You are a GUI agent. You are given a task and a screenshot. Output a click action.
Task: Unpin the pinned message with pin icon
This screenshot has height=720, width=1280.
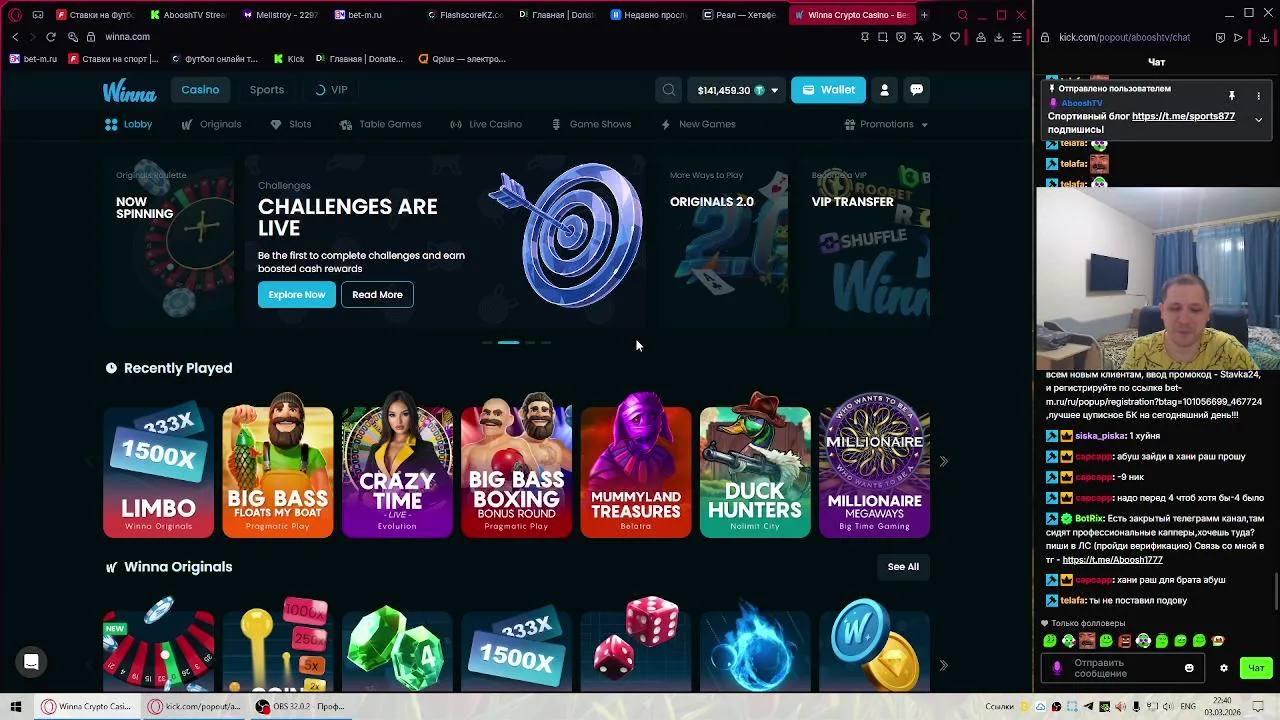(1232, 96)
